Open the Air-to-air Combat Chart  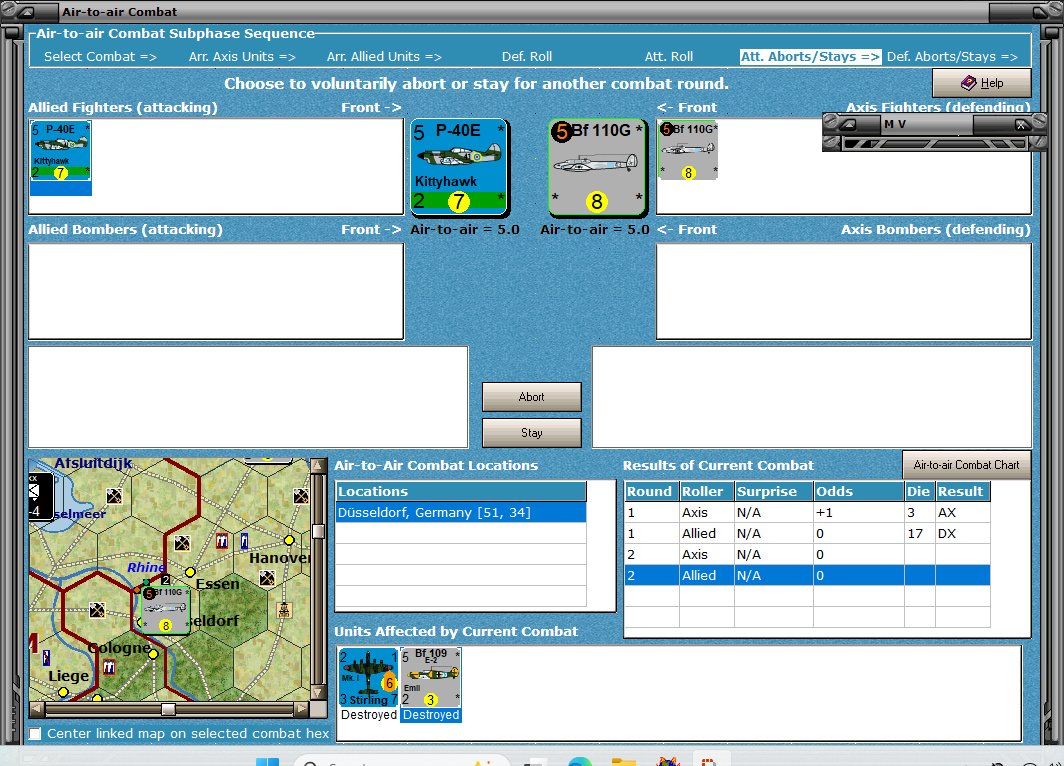coord(966,465)
